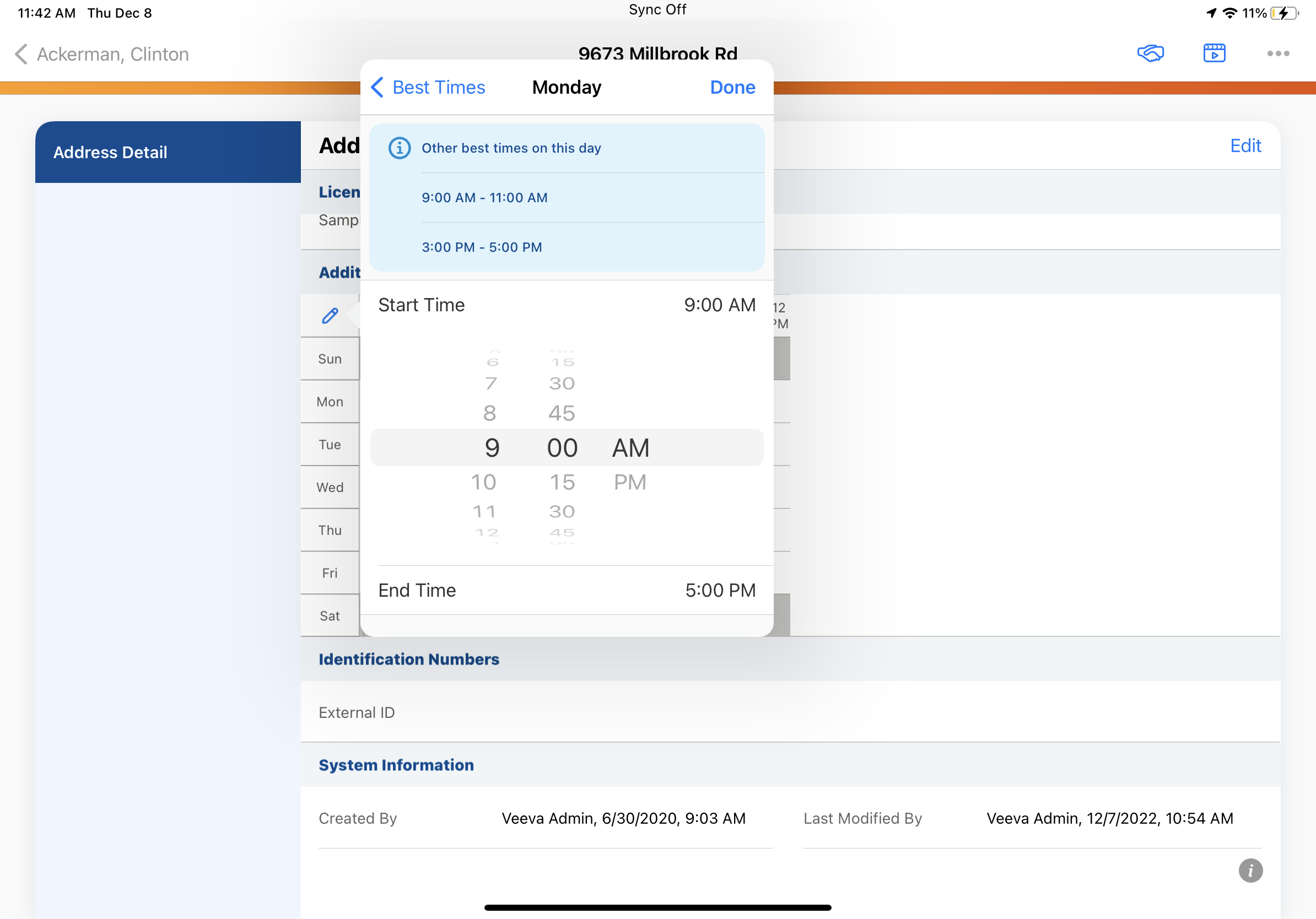Choose minute 15 below 00 in picker
Viewport: 1316px width, 919px height.
click(x=562, y=482)
